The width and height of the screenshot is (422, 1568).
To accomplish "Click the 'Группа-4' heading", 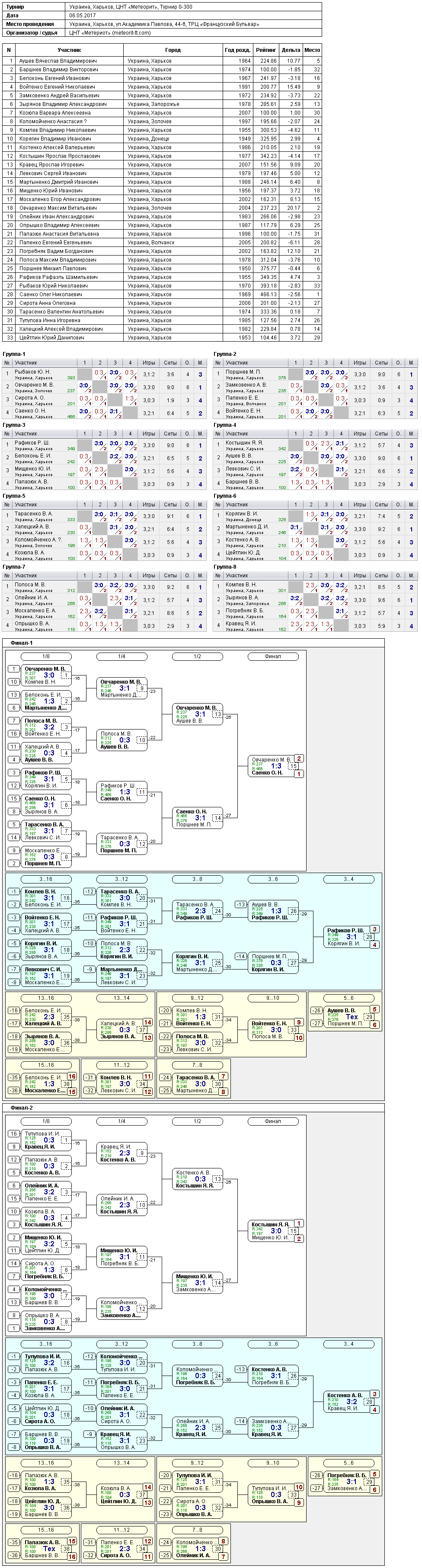I will click(225, 425).
